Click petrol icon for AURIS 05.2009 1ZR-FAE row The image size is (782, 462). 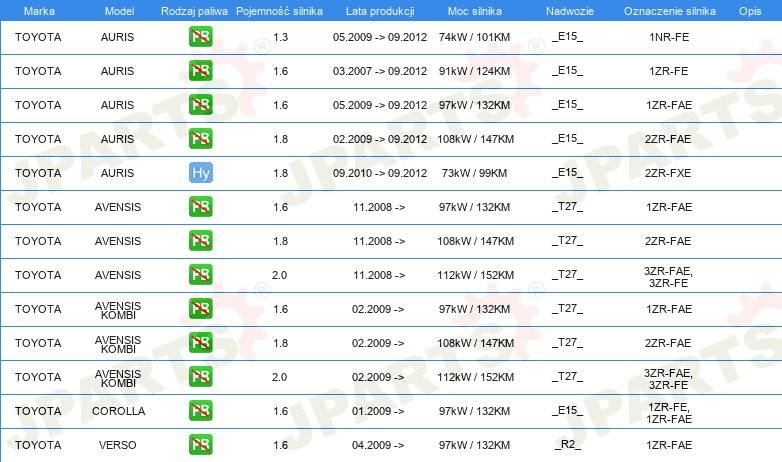(x=200, y=105)
